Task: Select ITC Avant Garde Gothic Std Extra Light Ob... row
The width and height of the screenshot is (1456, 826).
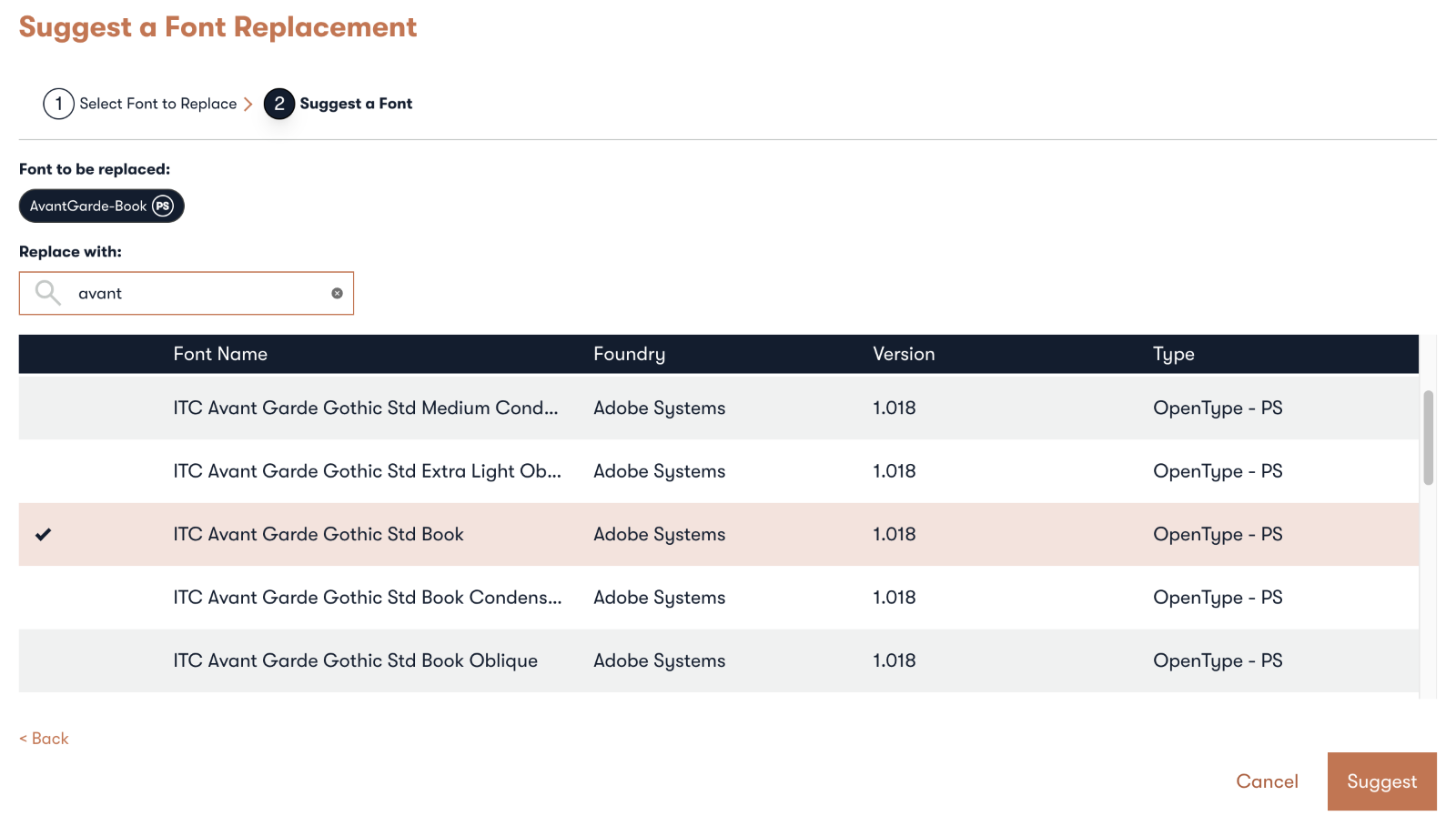Action: coord(719,471)
